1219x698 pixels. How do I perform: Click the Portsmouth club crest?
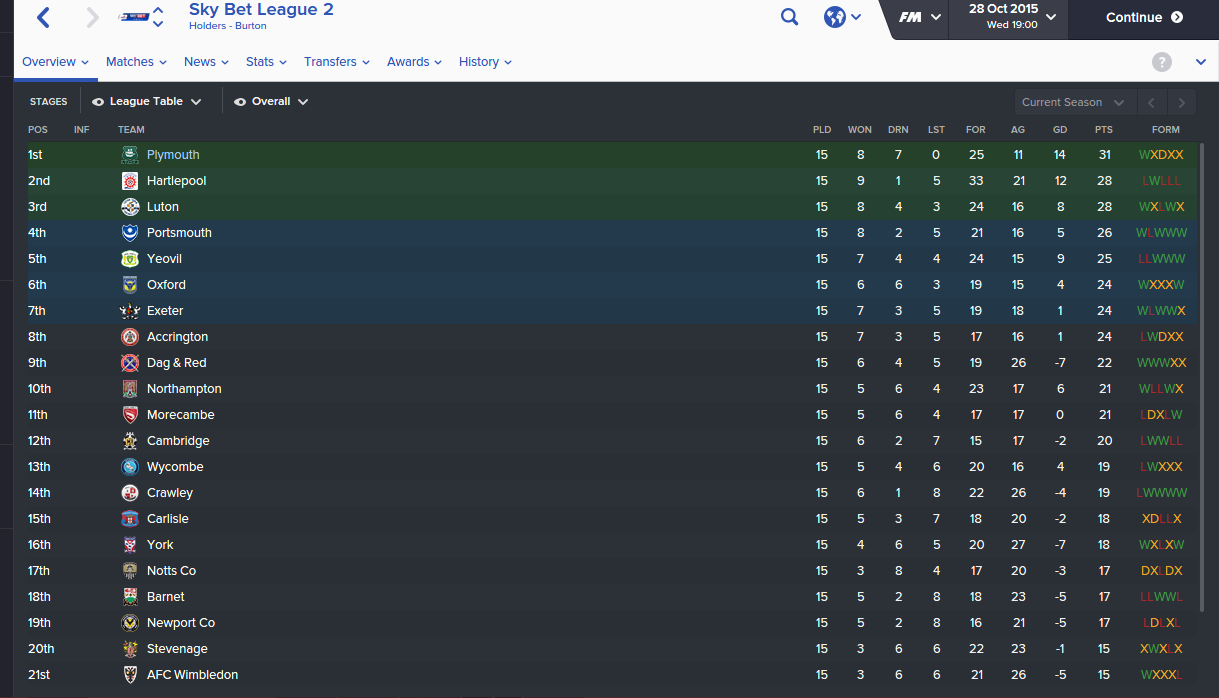(130, 233)
